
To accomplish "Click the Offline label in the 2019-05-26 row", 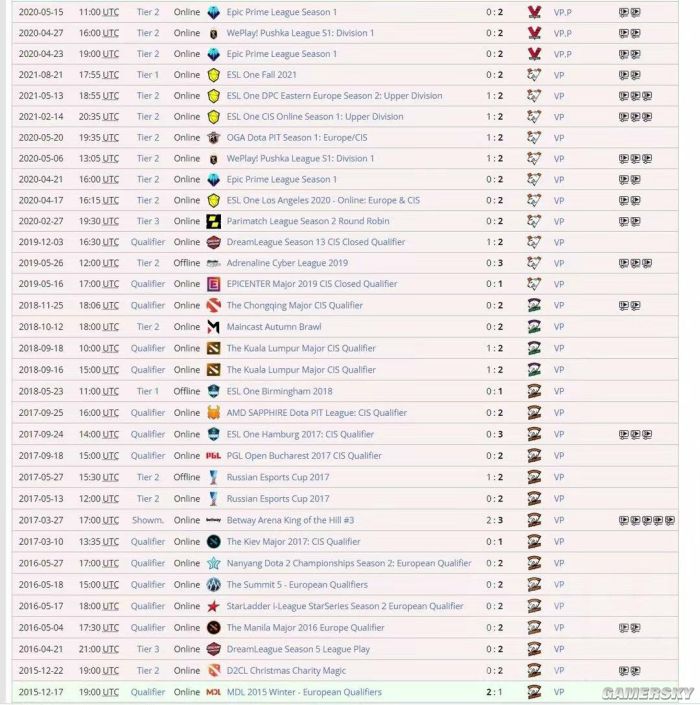I will [x=187, y=263].
